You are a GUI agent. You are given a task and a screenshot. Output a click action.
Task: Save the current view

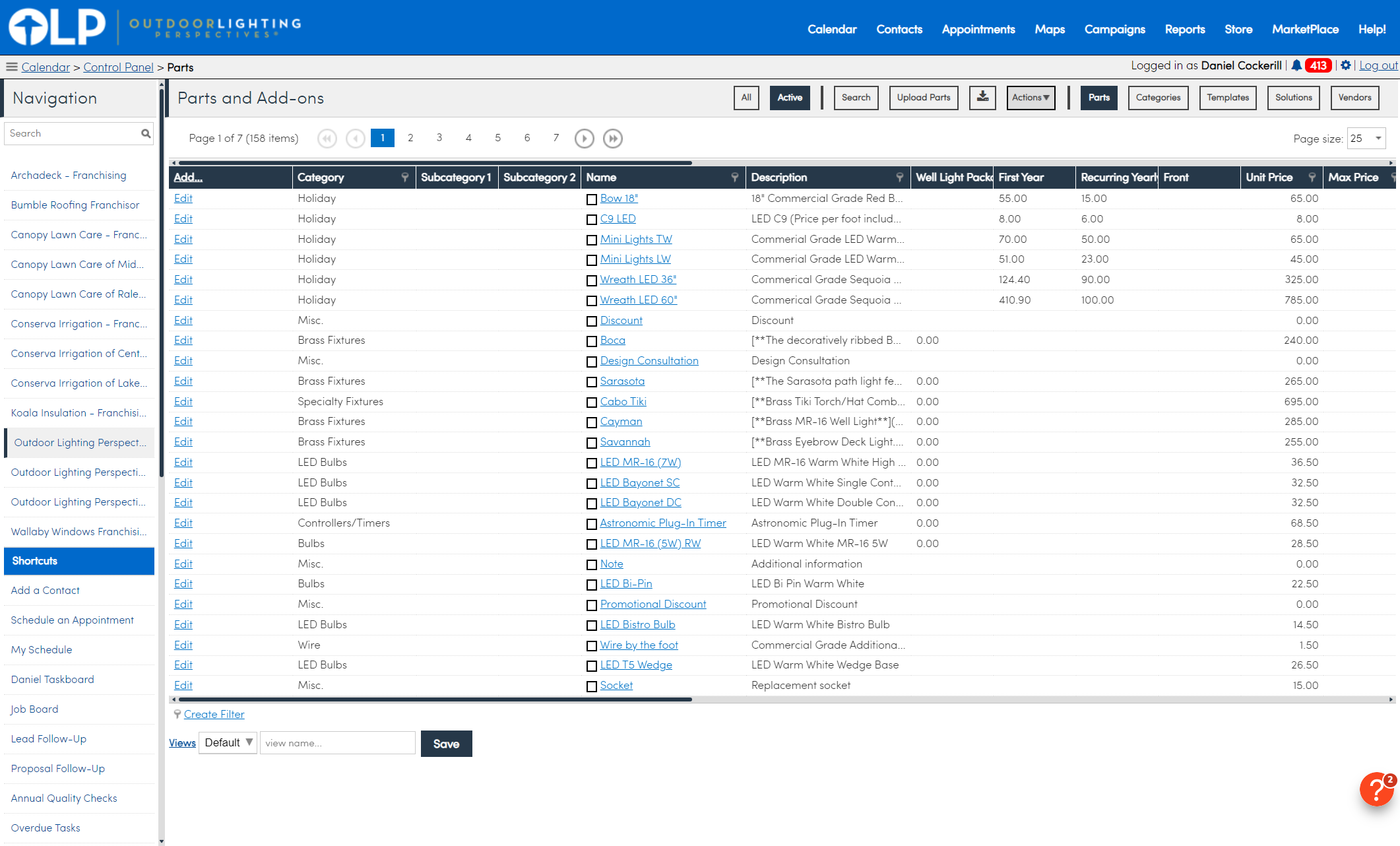pyautogui.click(x=447, y=744)
